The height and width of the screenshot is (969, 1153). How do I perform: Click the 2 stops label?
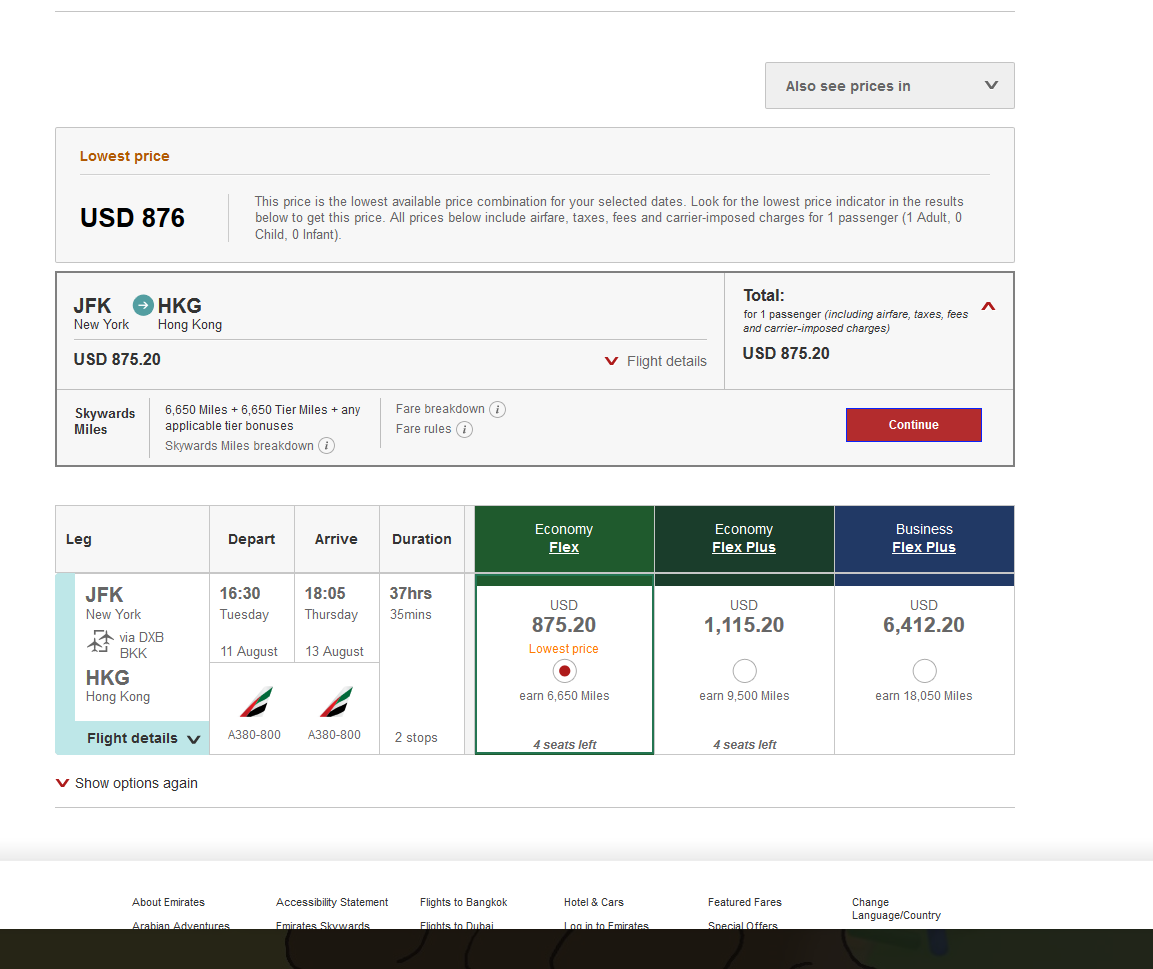click(416, 737)
